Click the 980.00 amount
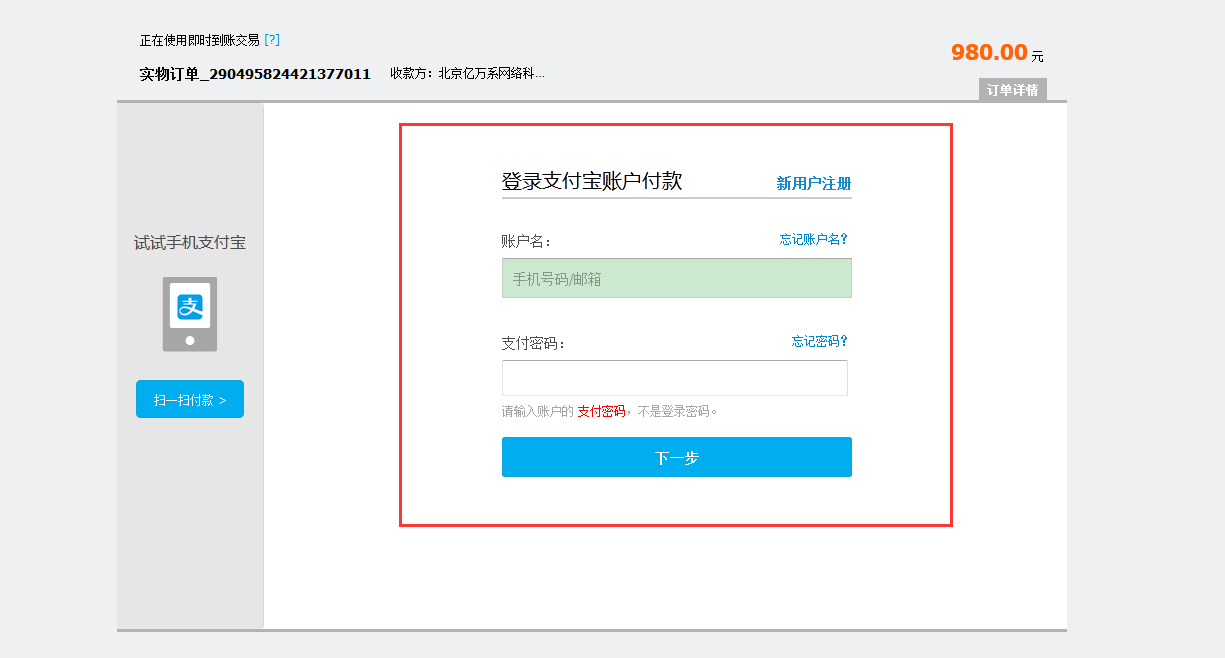The height and width of the screenshot is (658, 1225). pyautogui.click(x=989, y=53)
